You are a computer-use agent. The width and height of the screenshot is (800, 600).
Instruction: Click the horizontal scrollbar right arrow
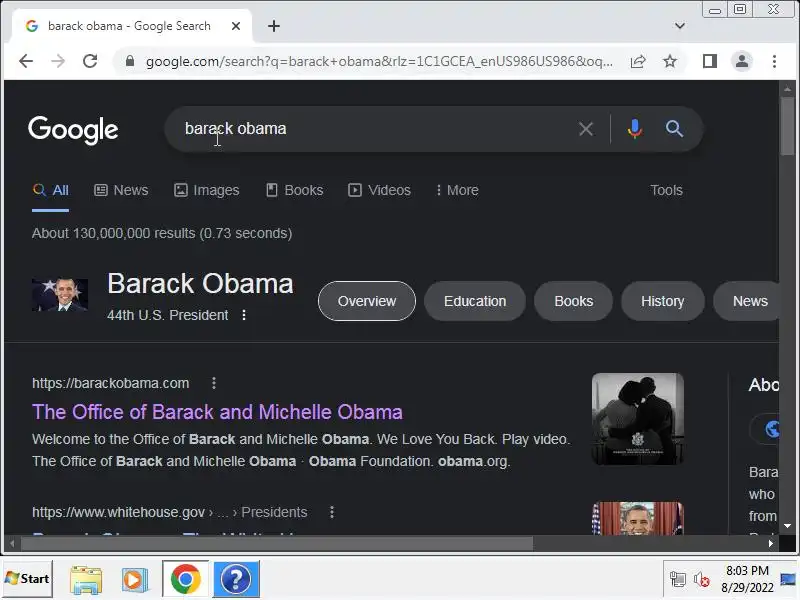tap(771, 543)
